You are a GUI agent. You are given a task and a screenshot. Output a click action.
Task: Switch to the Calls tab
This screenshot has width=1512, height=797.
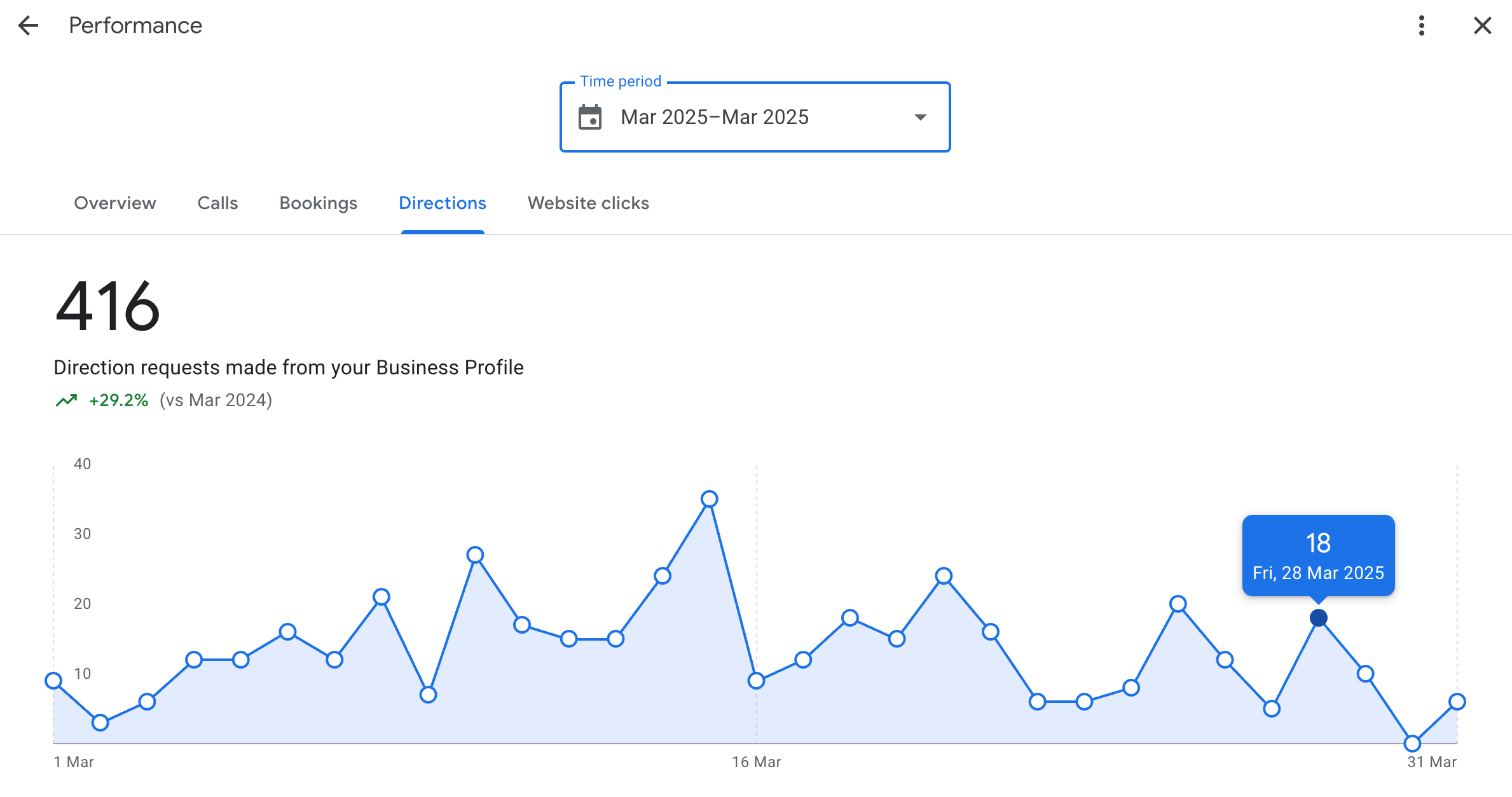(x=217, y=203)
